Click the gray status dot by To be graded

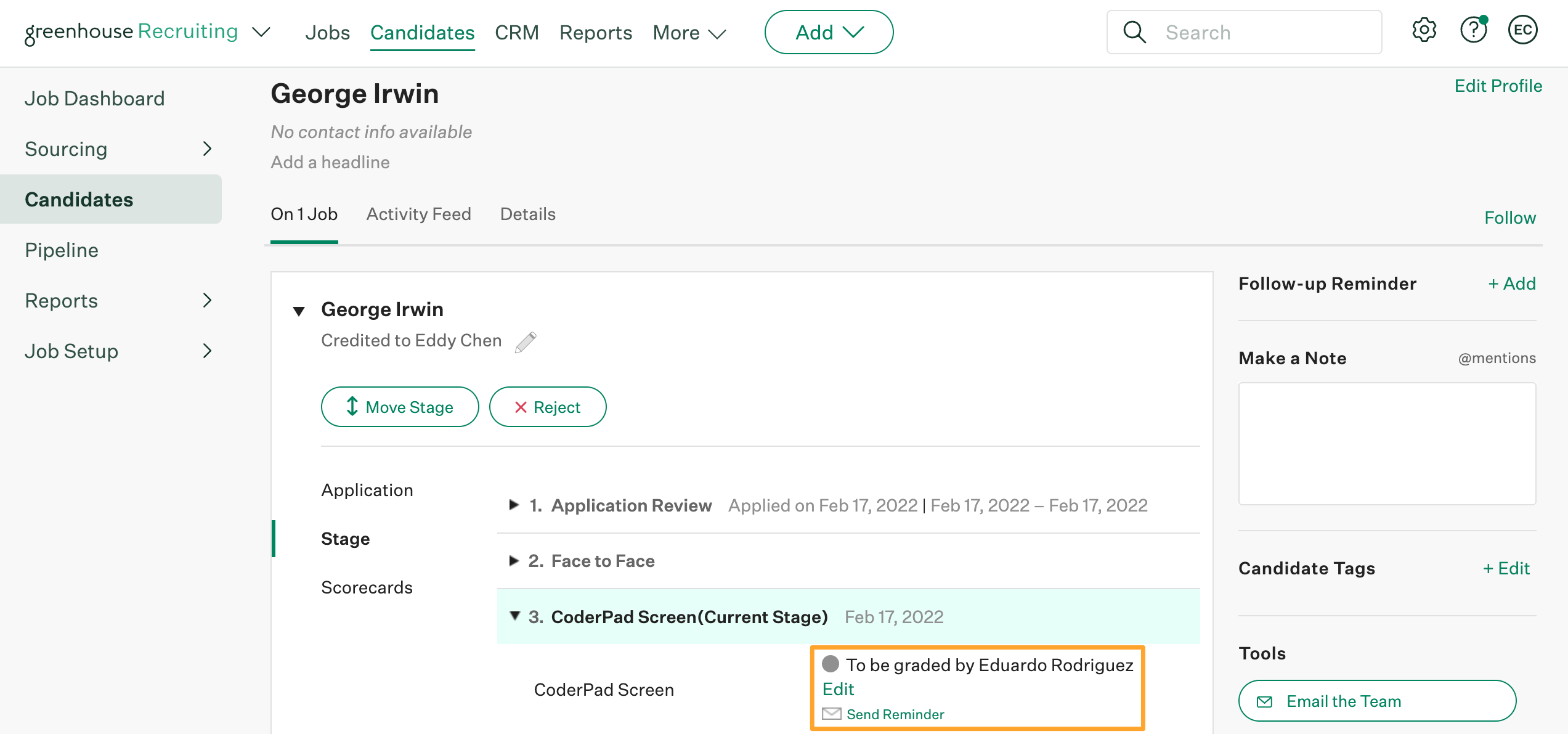831,664
